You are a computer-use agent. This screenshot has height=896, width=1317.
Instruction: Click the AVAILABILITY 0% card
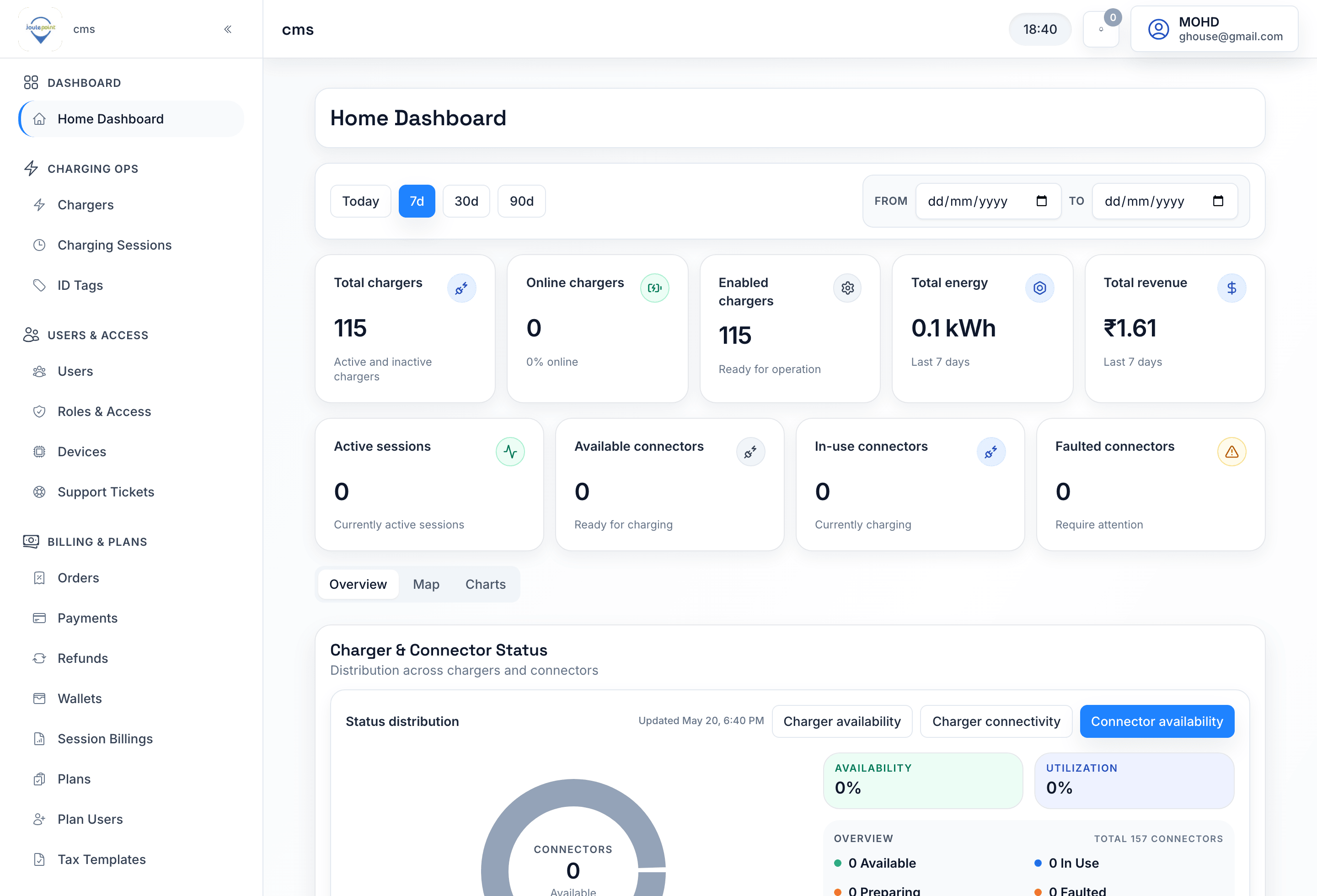click(923, 780)
